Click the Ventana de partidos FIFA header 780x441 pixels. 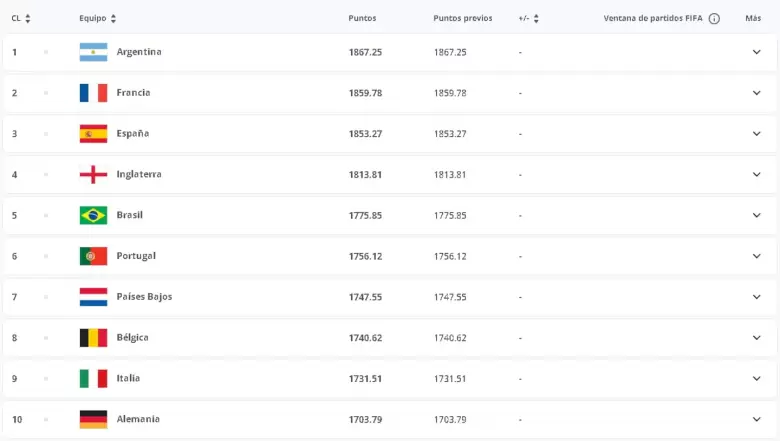[x=653, y=18]
